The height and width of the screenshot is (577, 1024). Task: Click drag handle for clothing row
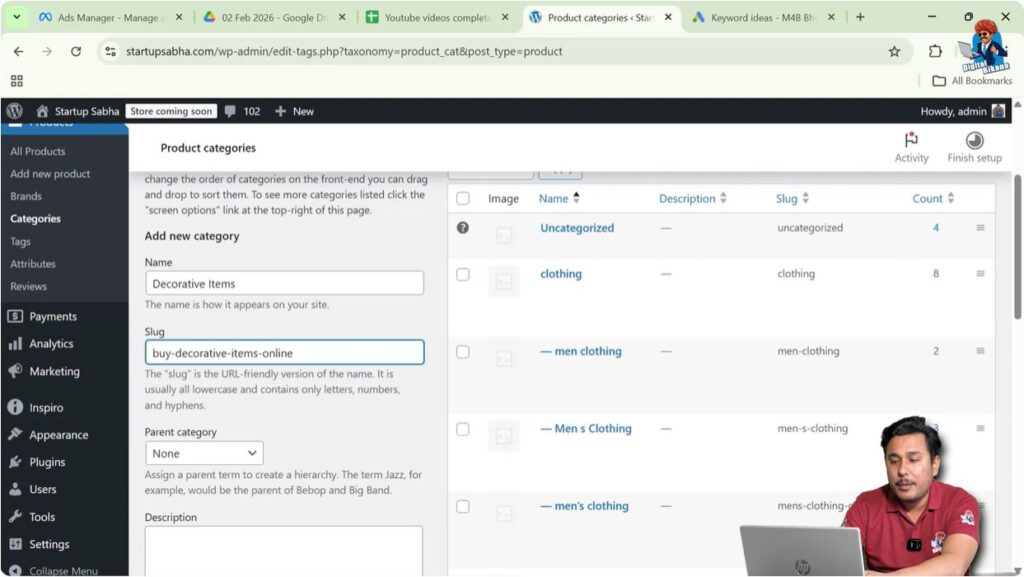(x=980, y=274)
